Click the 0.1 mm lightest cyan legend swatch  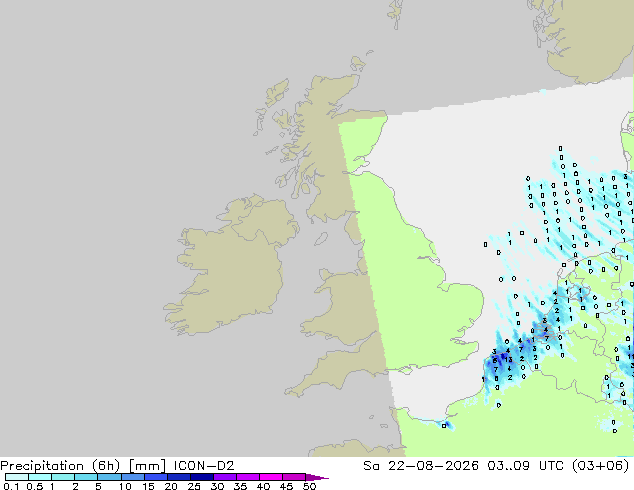[17, 477]
